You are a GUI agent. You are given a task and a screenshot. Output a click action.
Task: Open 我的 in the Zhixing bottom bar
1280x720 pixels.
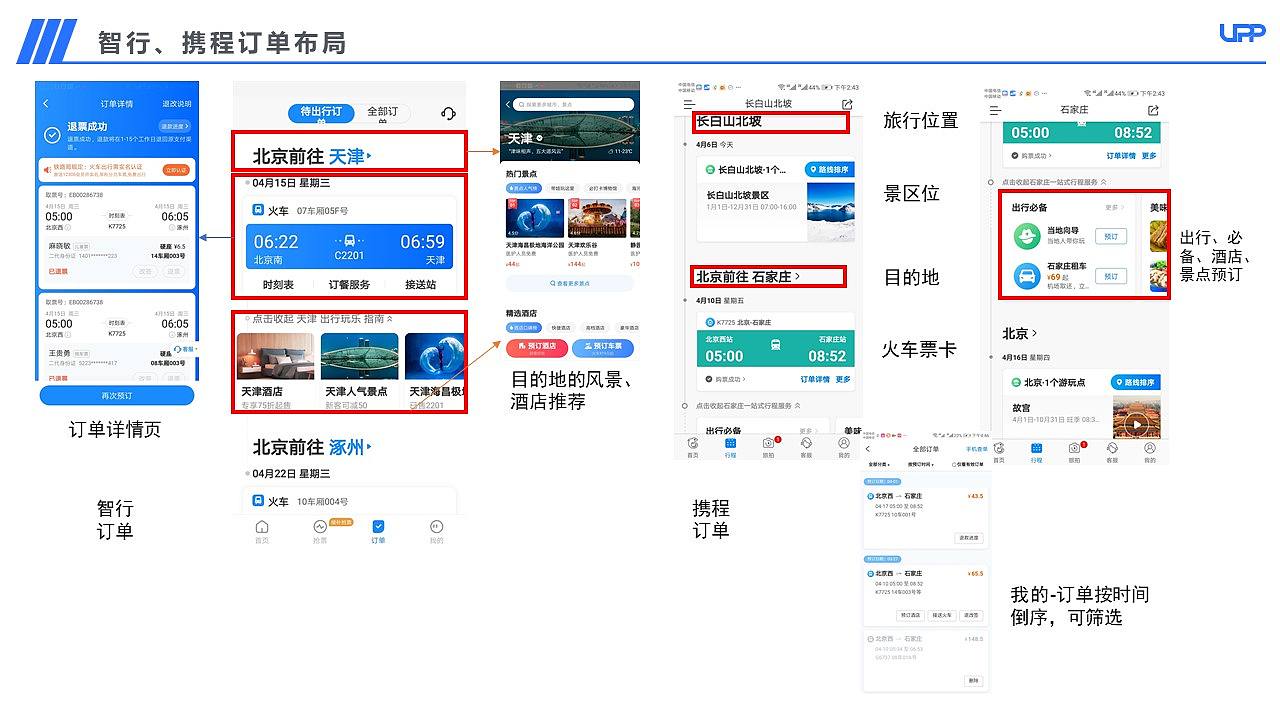tap(436, 530)
